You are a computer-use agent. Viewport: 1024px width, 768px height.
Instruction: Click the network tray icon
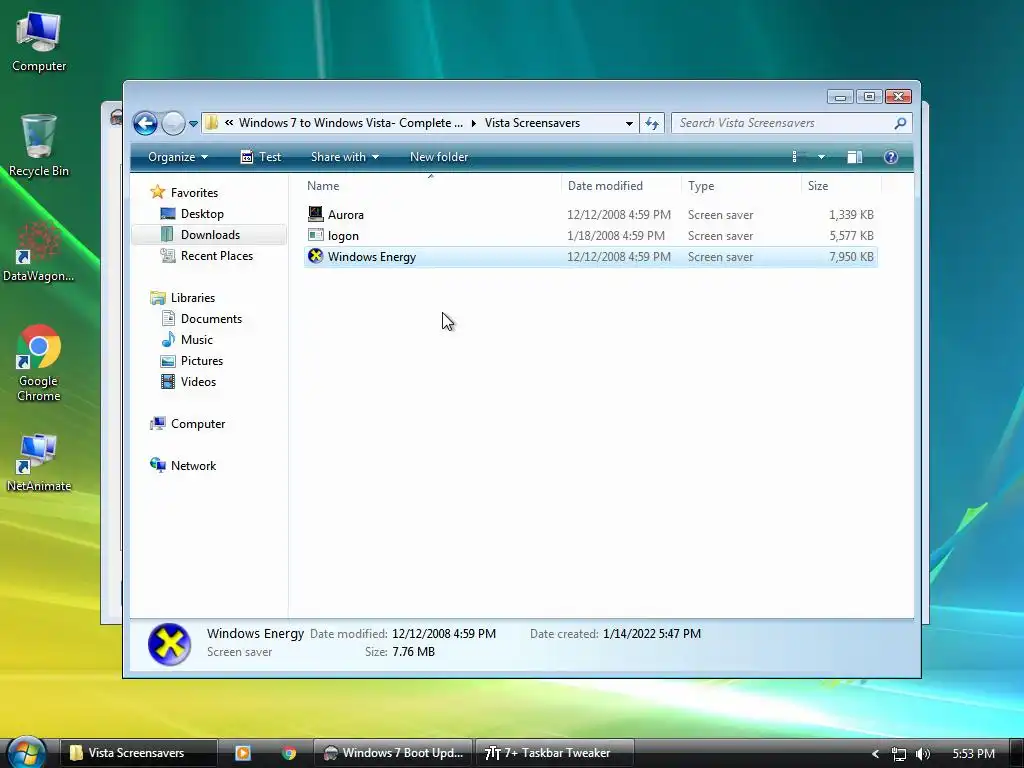(x=899, y=754)
